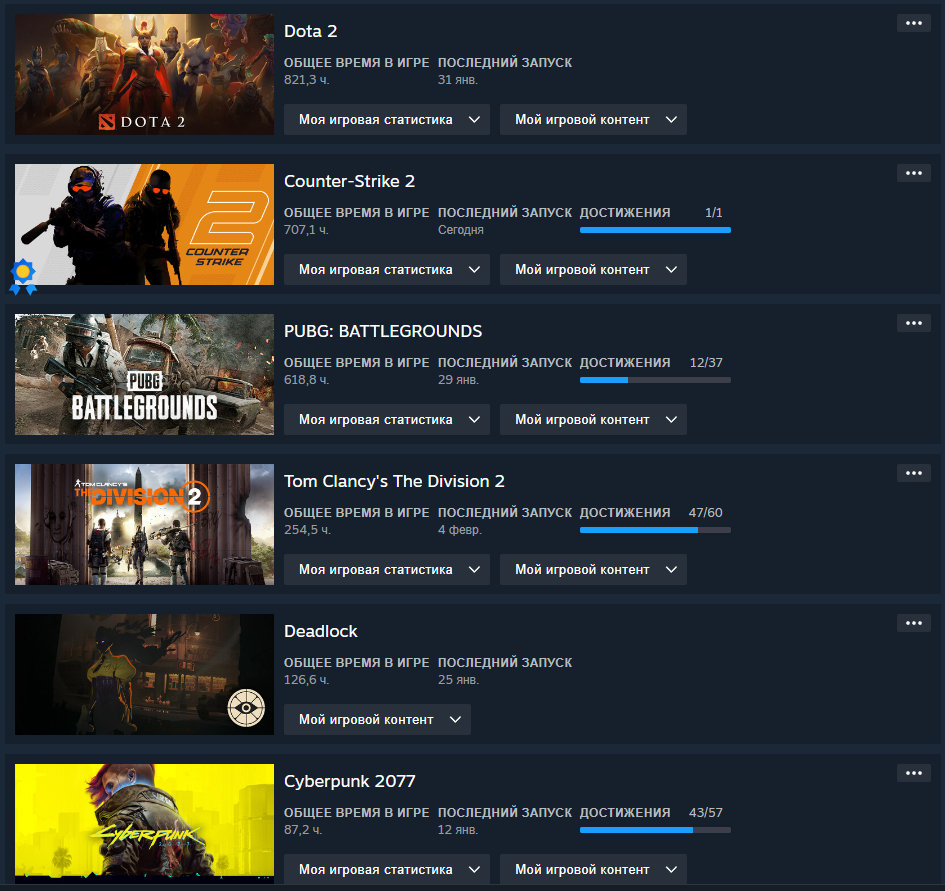
Task: Click the blue award badge on Counter-Strike 2
Action: pyautogui.click(x=23, y=277)
